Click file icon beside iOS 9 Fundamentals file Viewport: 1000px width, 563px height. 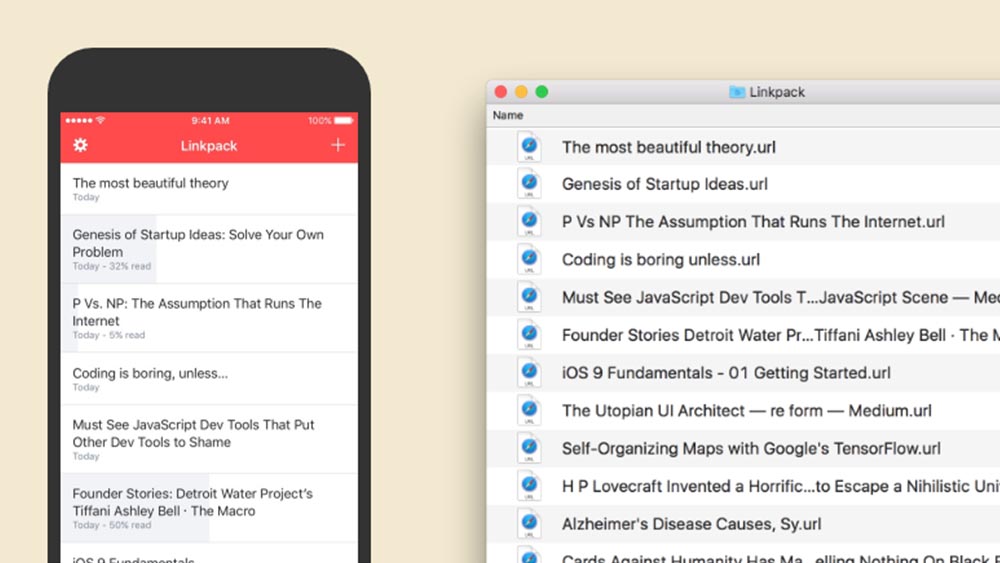(529, 373)
